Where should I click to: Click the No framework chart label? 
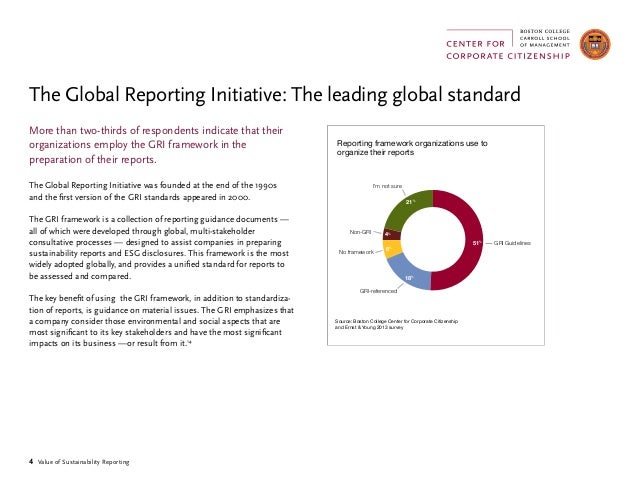click(x=358, y=252)
